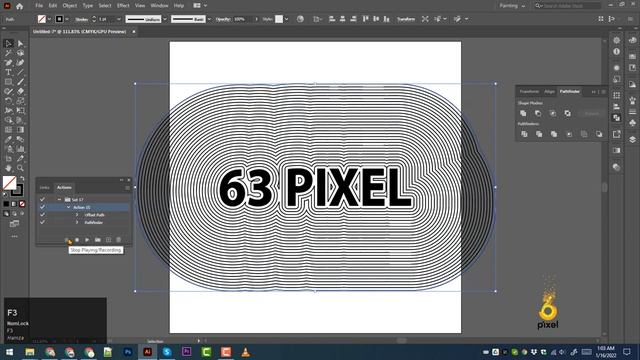Click Exclude shape mode icon

(567, 113)
